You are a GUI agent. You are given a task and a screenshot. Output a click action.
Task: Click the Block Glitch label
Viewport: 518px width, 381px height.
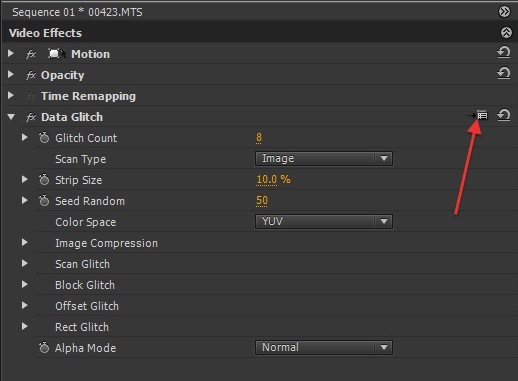point(85,285)
